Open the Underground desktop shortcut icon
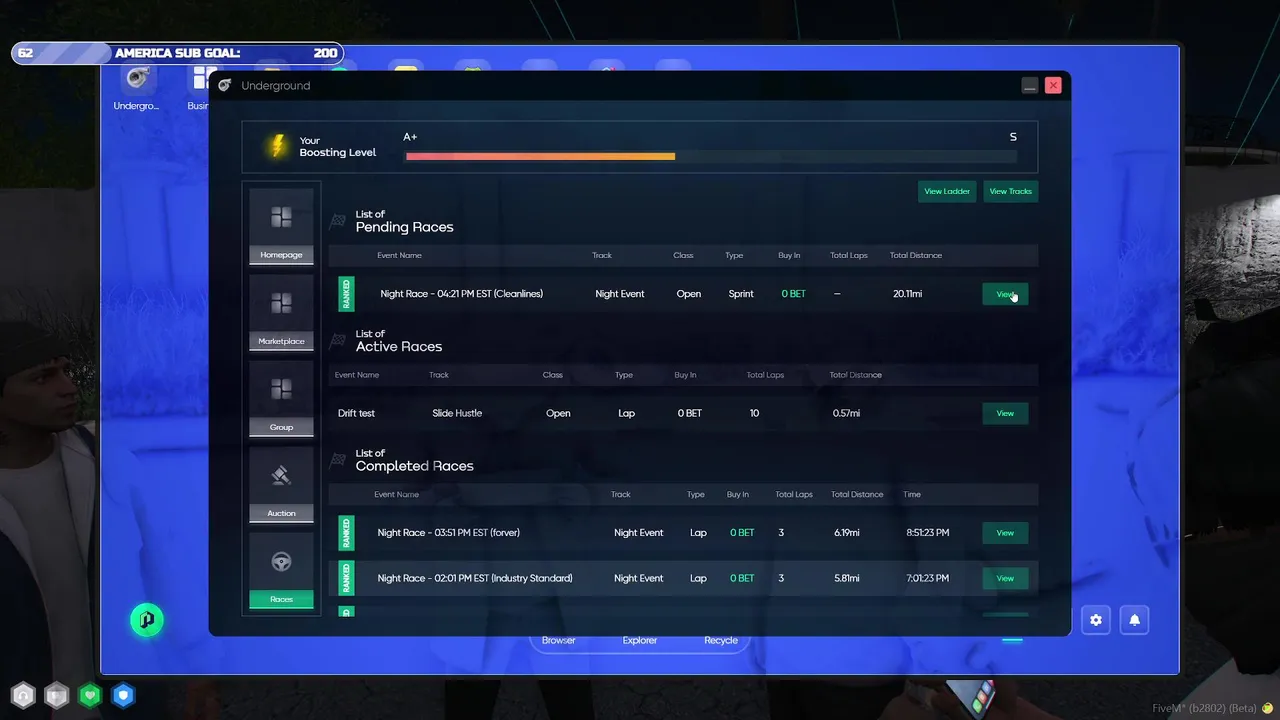The image size is (1280, 720). pyautogui.click(x=136, y=79)
